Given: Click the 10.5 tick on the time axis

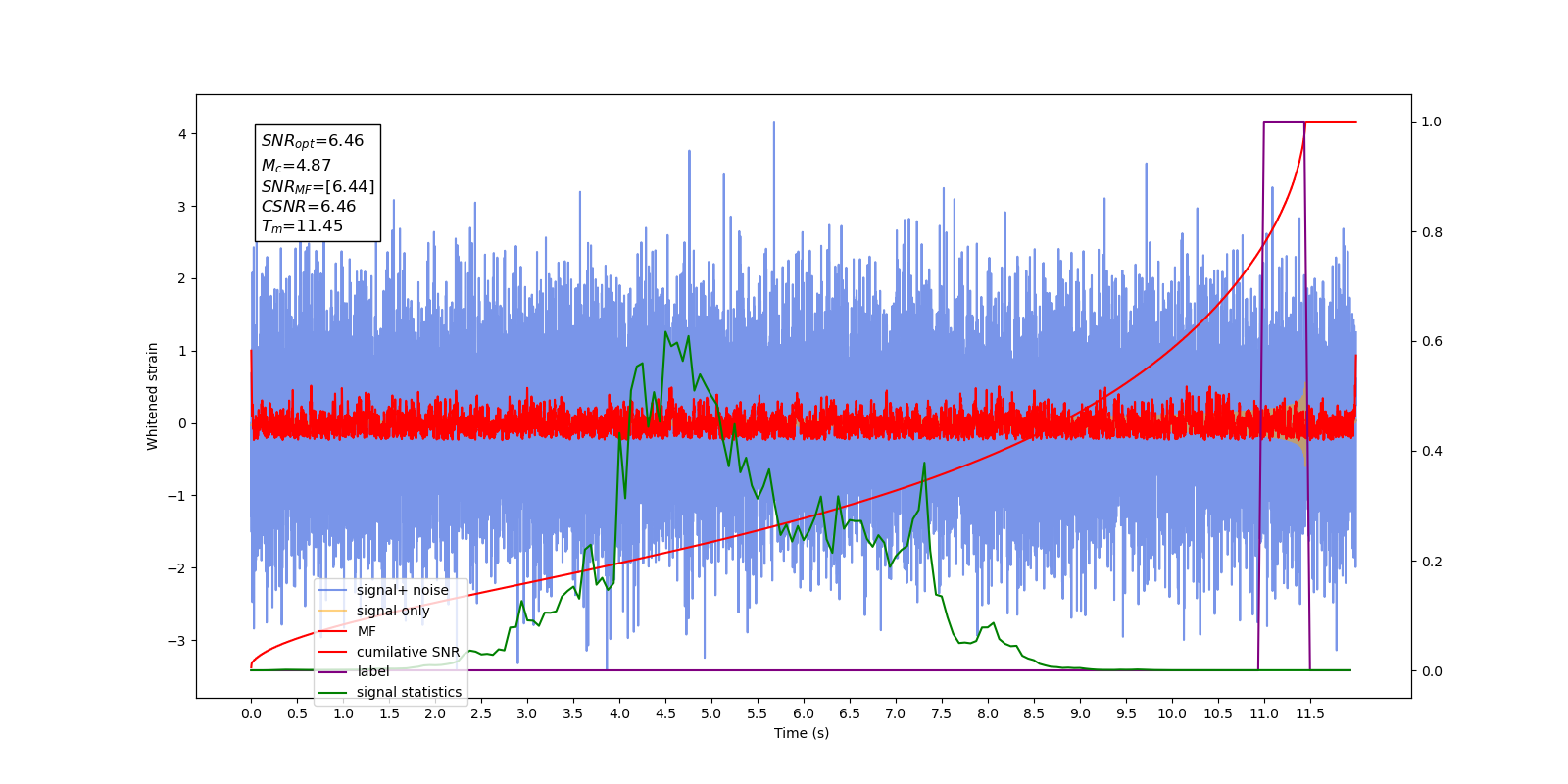Looking at the screenshot, I should click(1218, 713).
